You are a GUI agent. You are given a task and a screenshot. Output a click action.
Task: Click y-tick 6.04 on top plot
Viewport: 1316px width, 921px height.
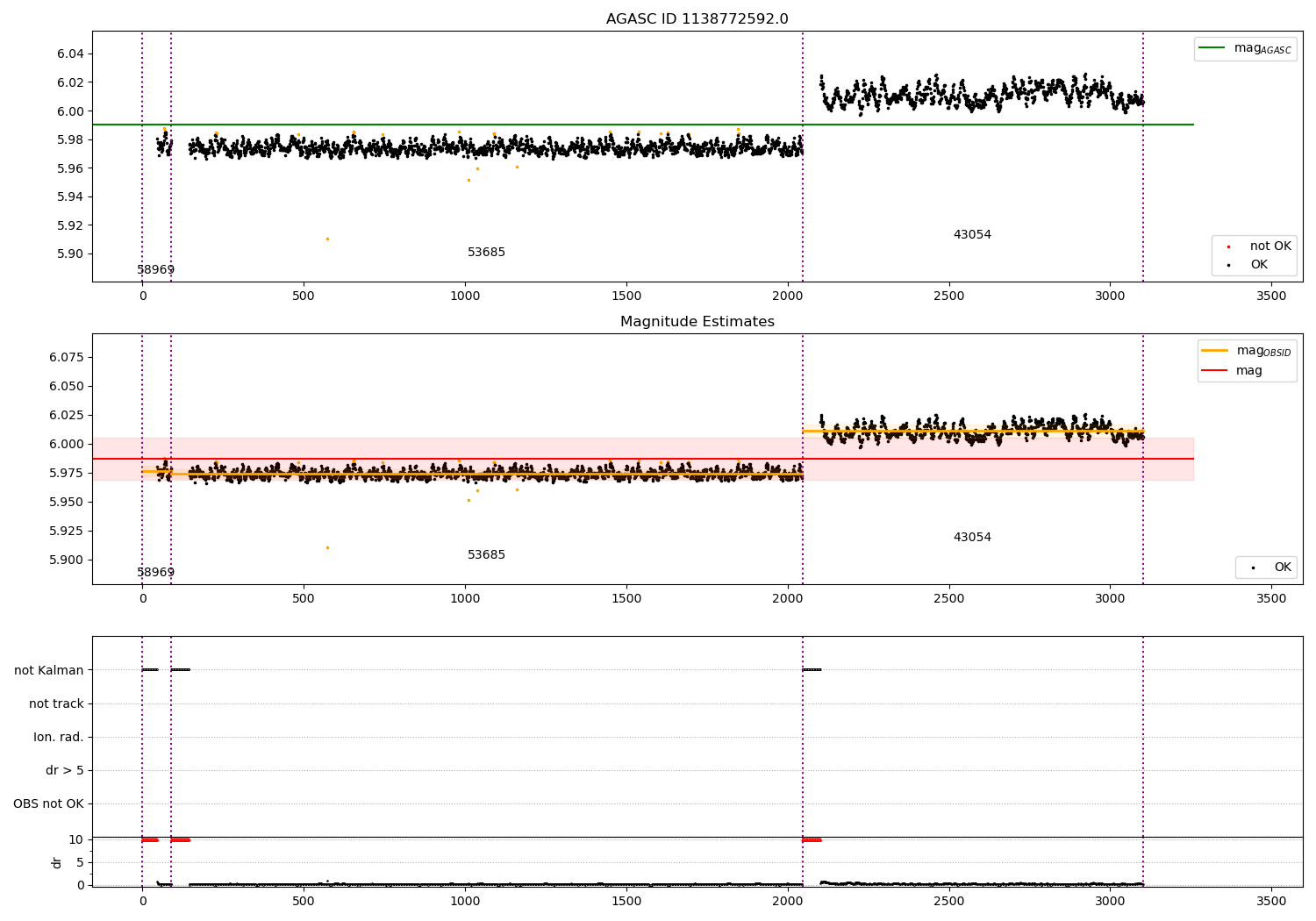coord(70,54)
